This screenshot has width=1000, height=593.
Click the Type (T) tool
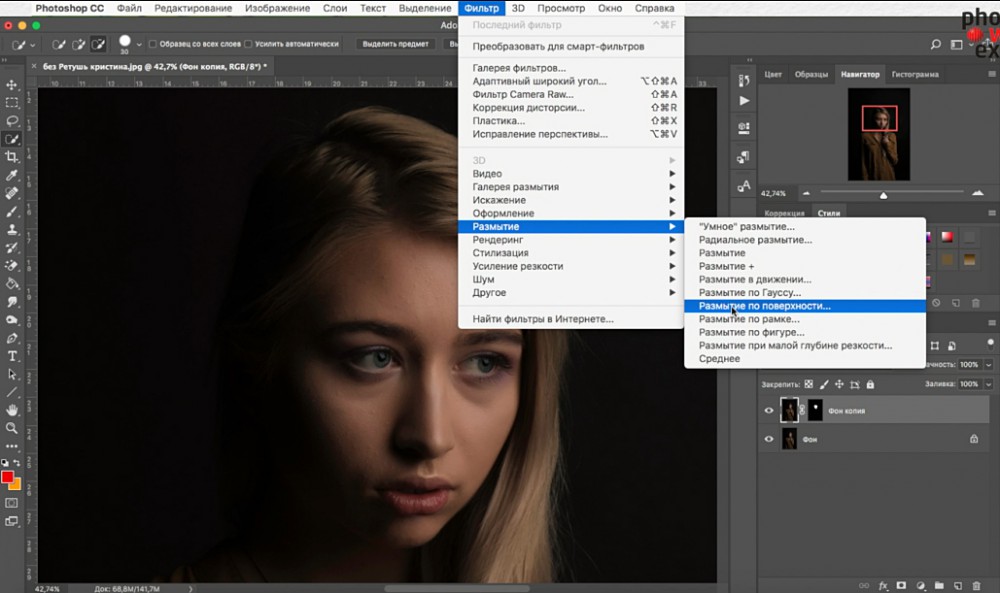coord(12,356)
